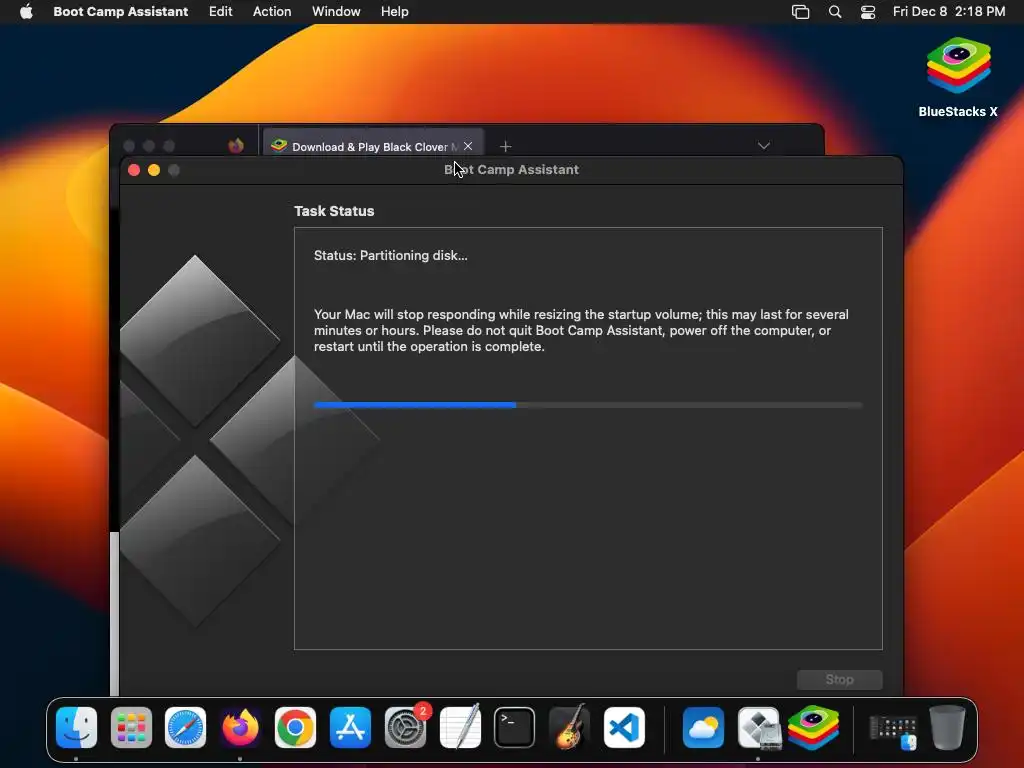
Task: Open the Window menu
Action: (x=336, y=12)
